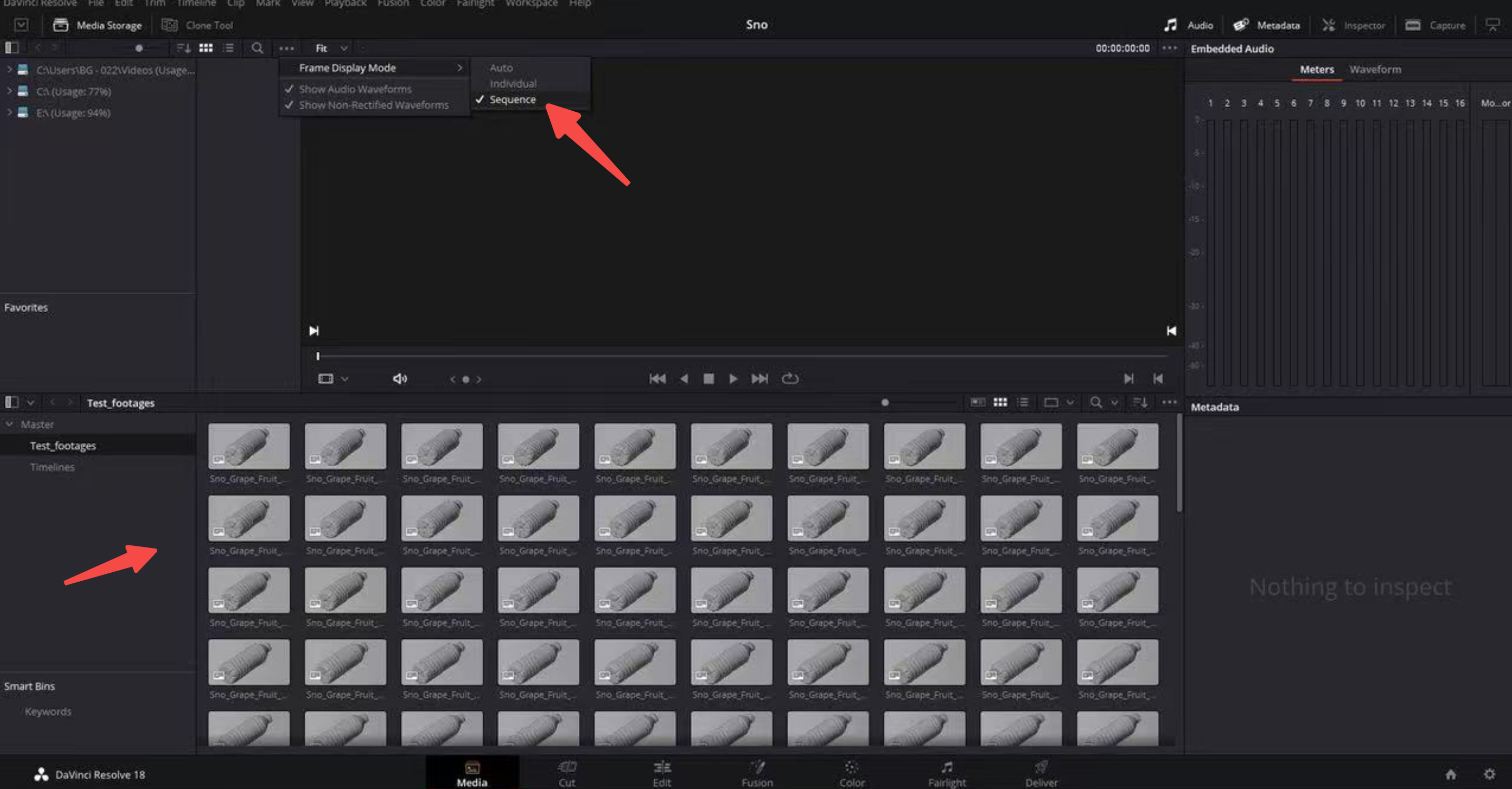Screen dimensions: 1512x789
Task: Open the Deliver page
Action: (x=1041, y=773)
